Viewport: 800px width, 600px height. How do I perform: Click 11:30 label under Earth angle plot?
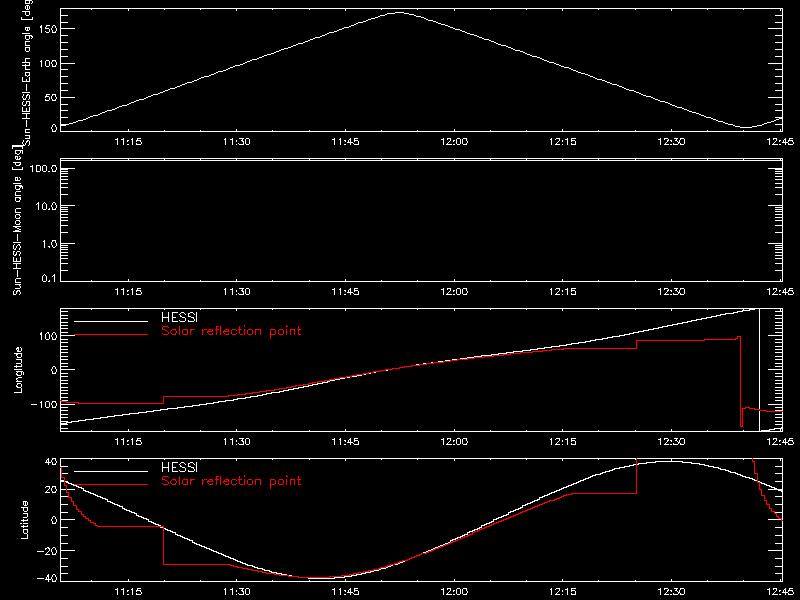click(x=237, y=141)
